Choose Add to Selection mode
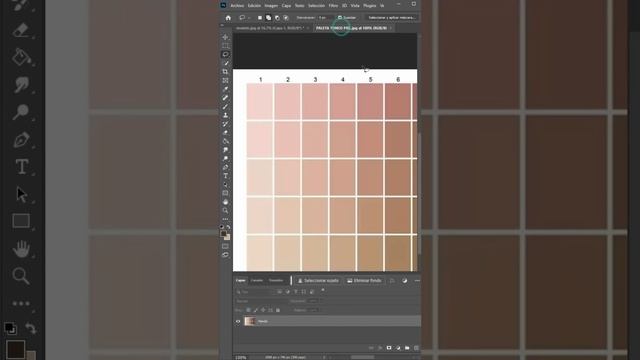 point(268,18)
